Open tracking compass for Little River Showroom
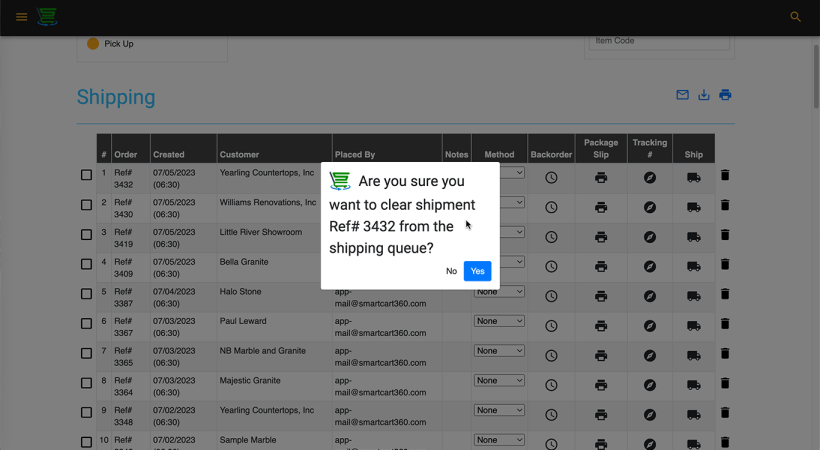The width and height of the screenshot is (820, 450). point(650,237)
